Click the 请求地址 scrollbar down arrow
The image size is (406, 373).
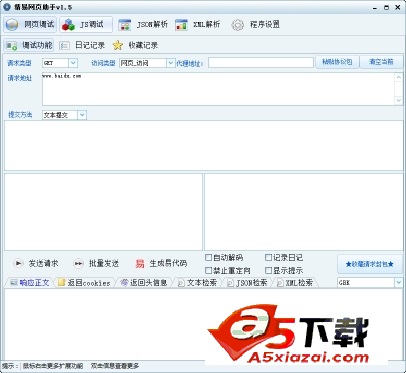pyautogui.click(x=399, y=100)
